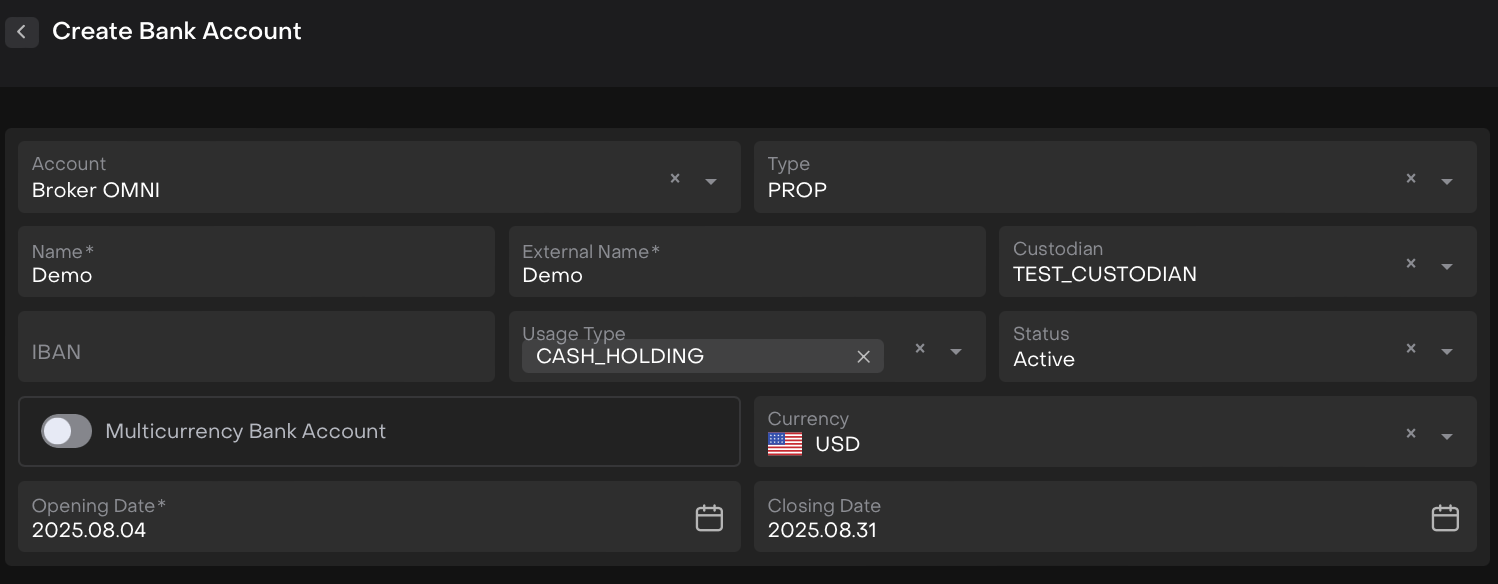Image resolution: width=1498 pixels, height=584 pixels.
Task: Remove the CASH_HOLDING usage type chip
Action: click(x=864, y=357)
